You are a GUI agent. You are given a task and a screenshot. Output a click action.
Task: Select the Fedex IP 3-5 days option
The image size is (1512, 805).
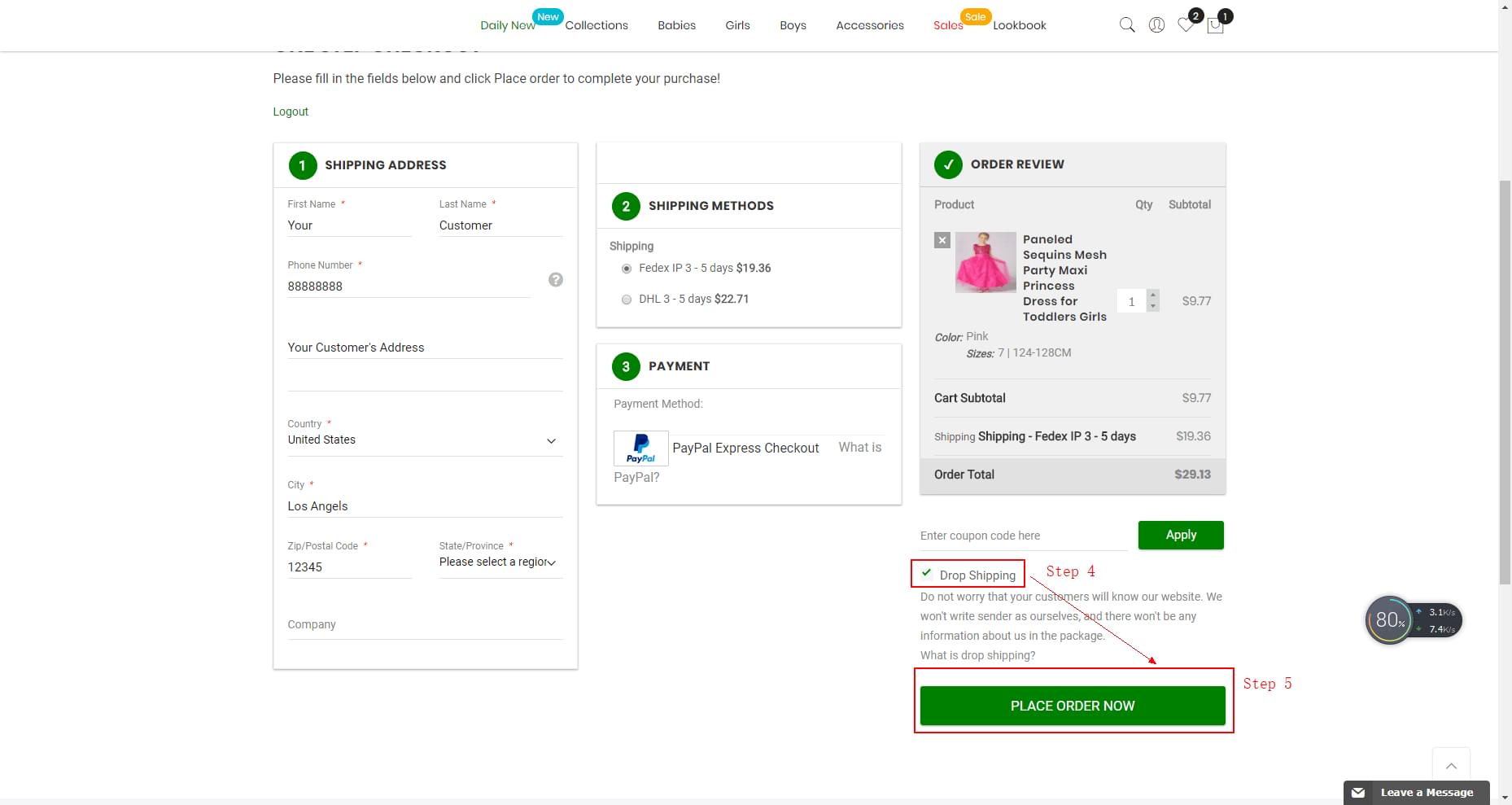(x=627, y=269)
